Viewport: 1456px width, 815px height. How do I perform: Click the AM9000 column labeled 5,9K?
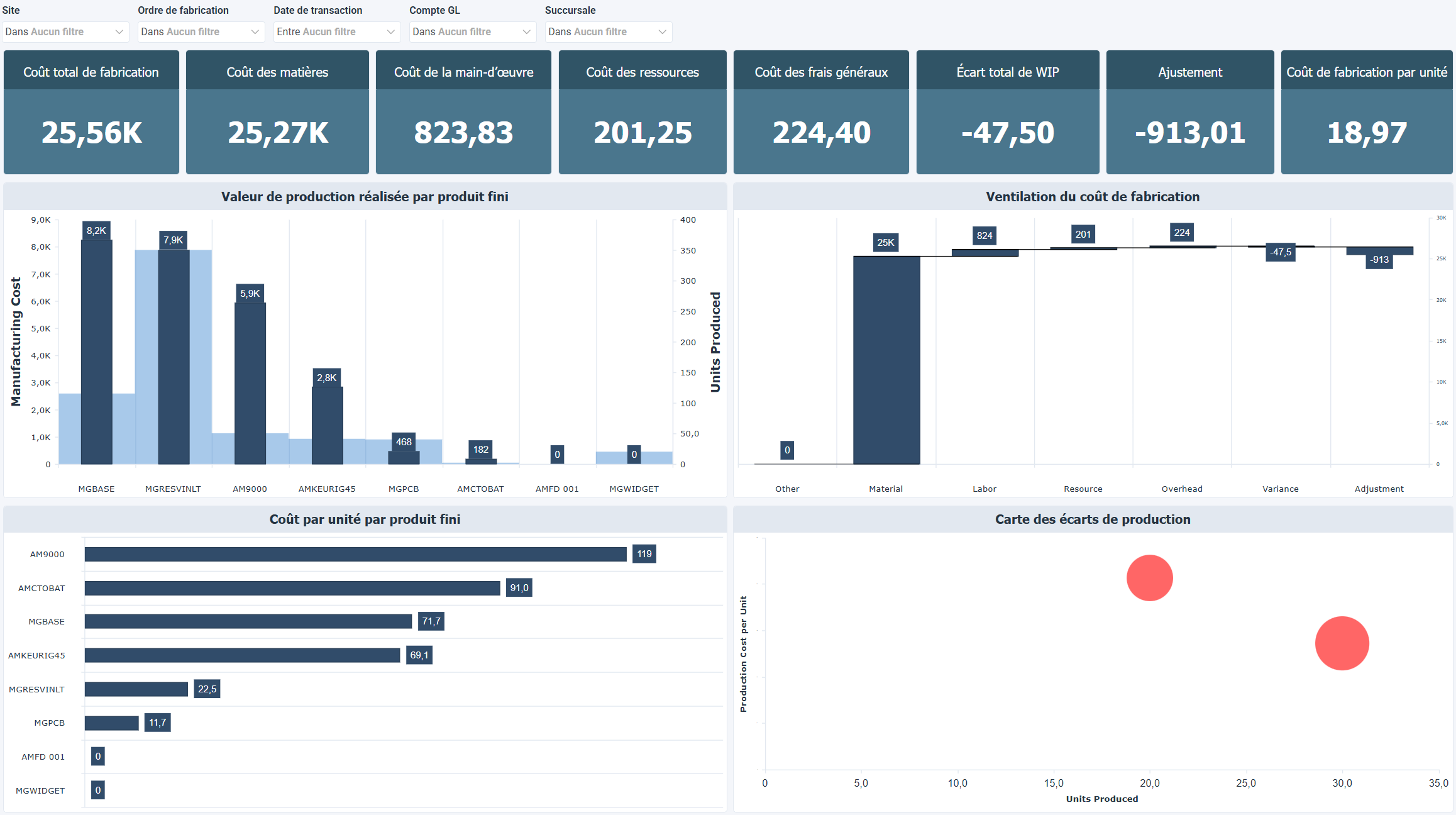(250, 384)
